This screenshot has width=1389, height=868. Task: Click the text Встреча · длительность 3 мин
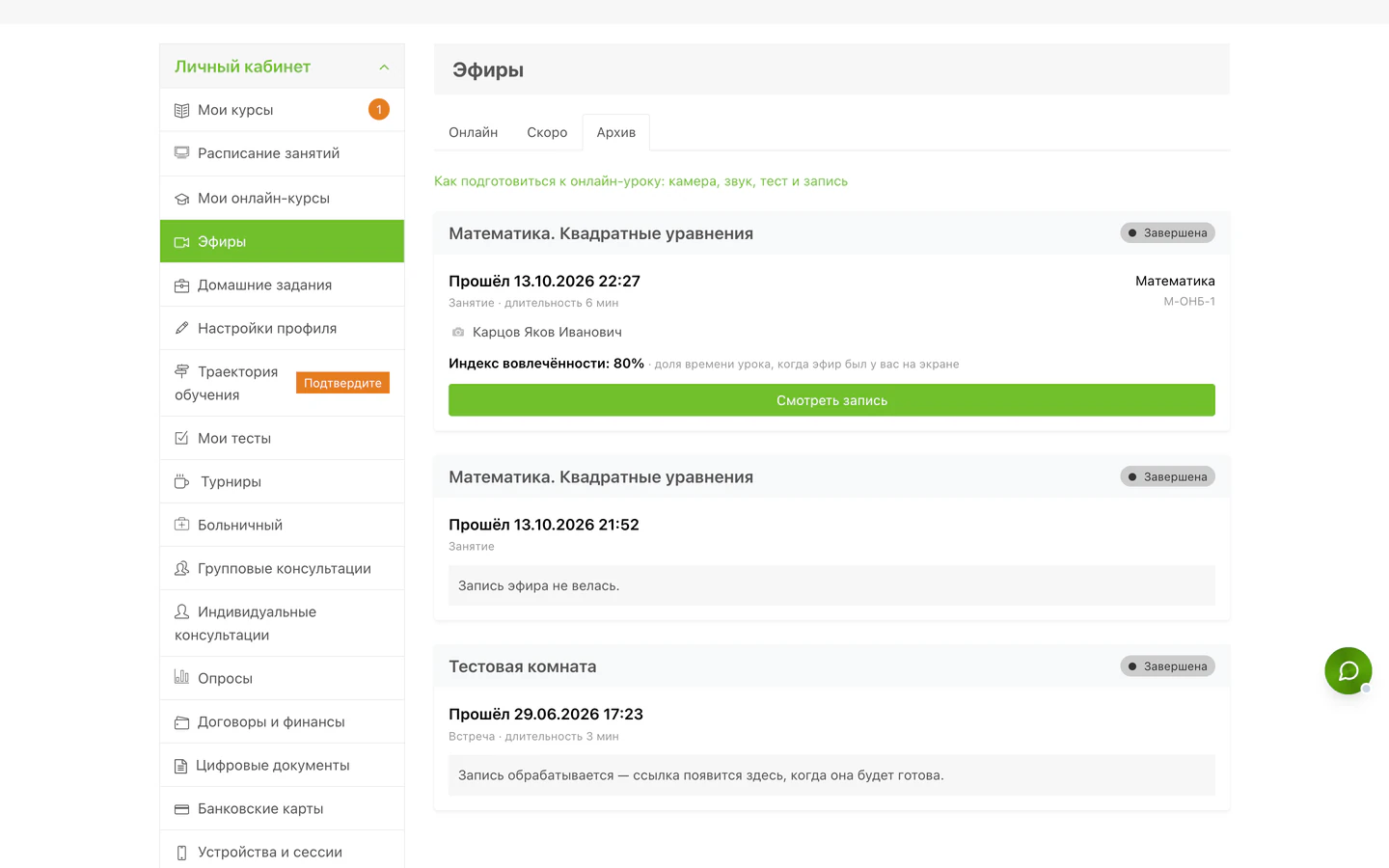[533, 737]
